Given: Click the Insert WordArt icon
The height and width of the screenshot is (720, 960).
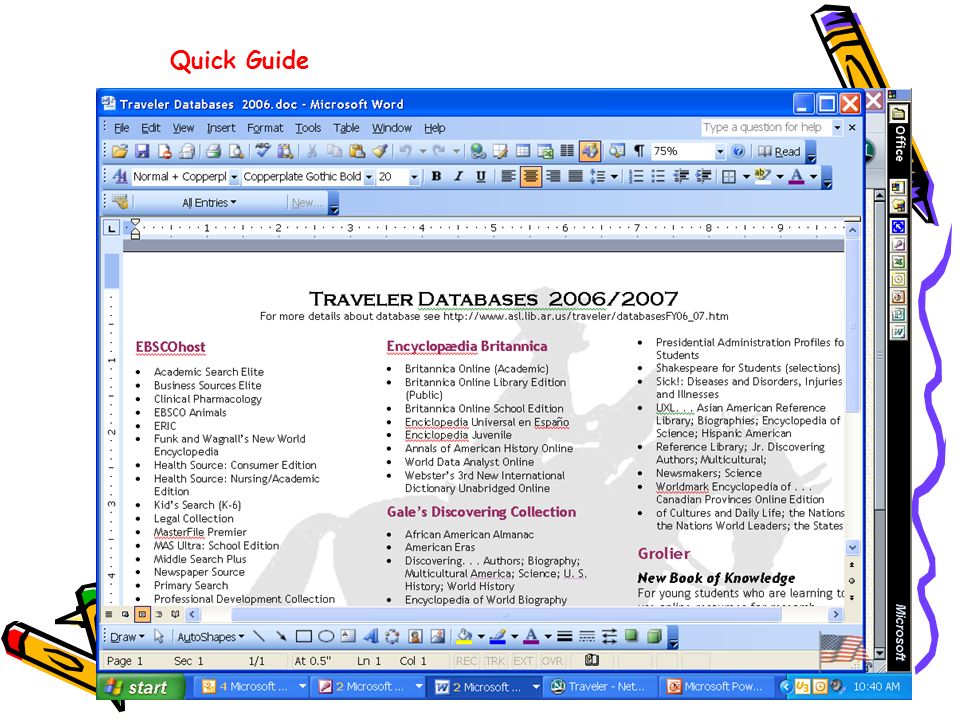Looking at the screenshot, I should (370, 637).
